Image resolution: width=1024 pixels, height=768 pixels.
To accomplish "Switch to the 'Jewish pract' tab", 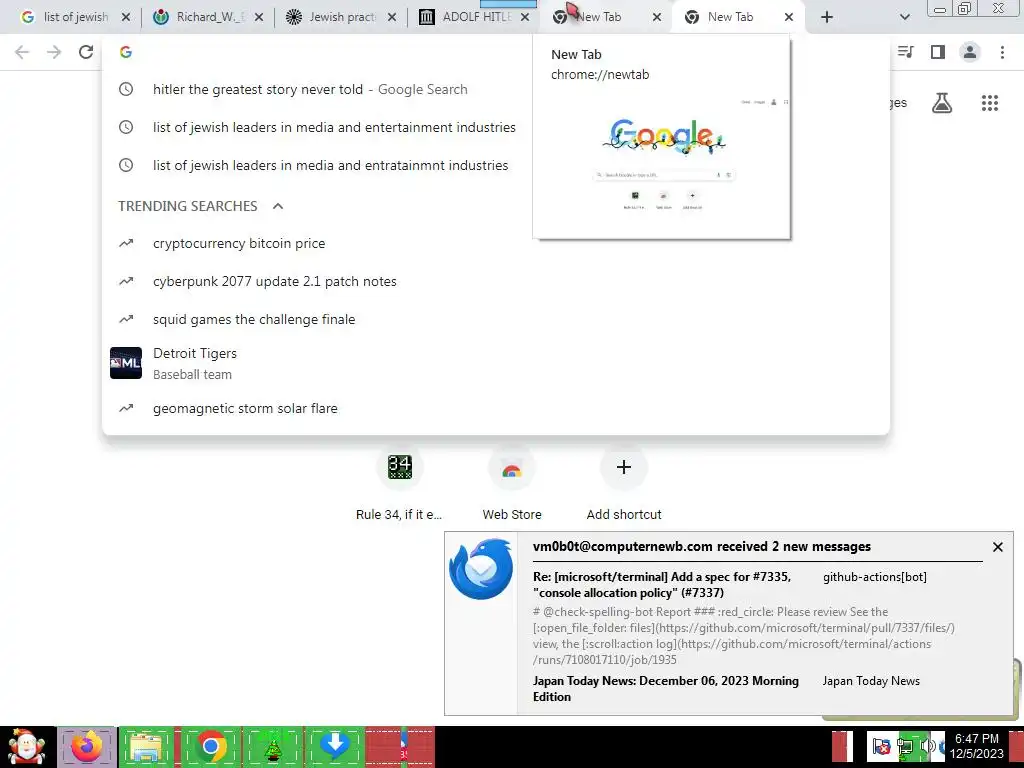I will (341, 17).
